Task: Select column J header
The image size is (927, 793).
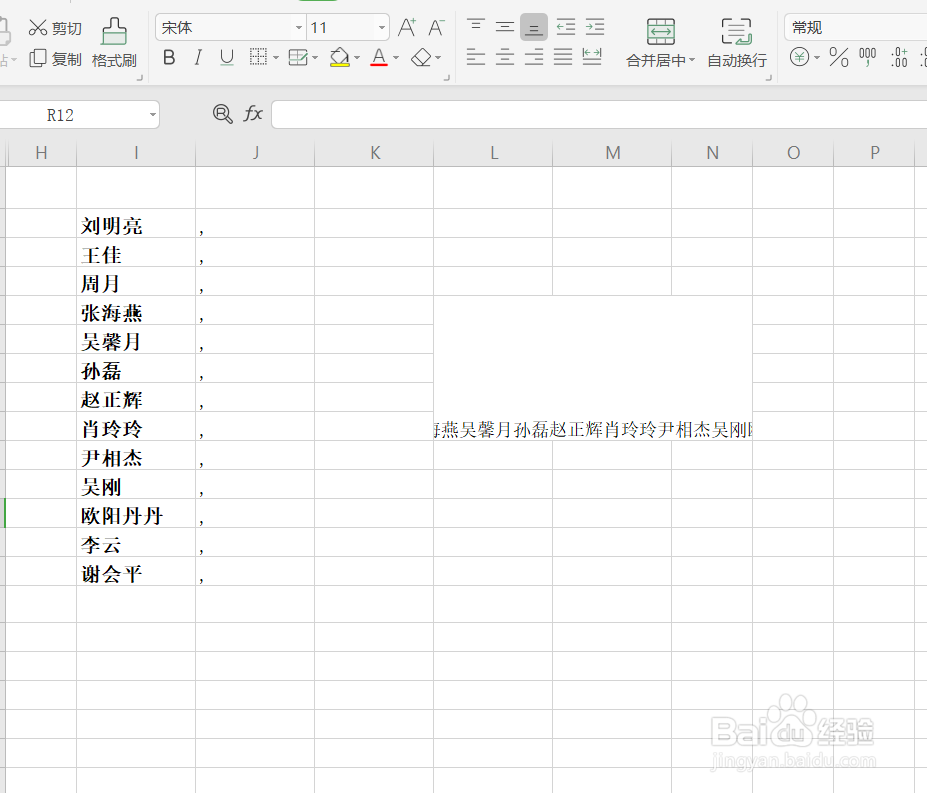Action: tap(255, 153)
